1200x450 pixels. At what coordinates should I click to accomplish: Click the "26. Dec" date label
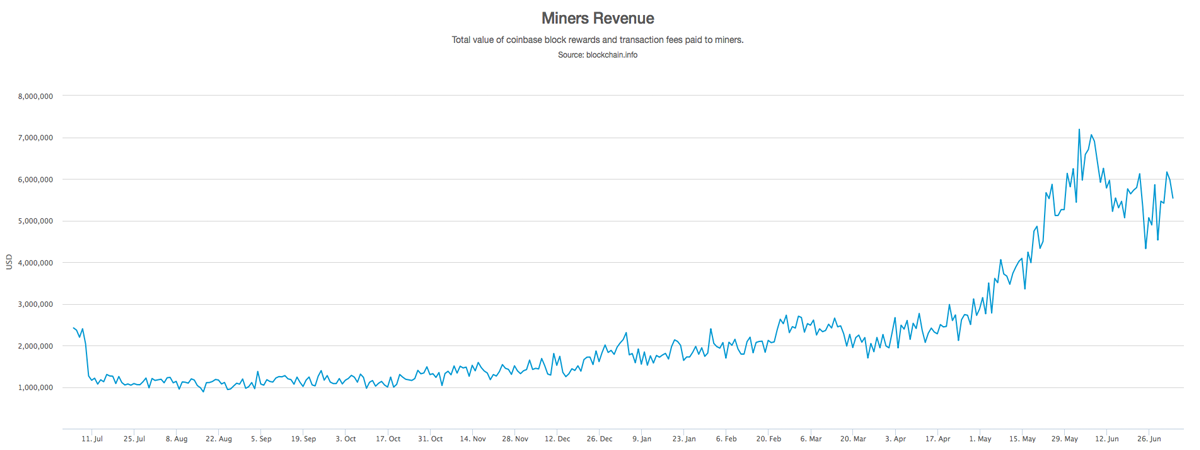tap(600, 438)
